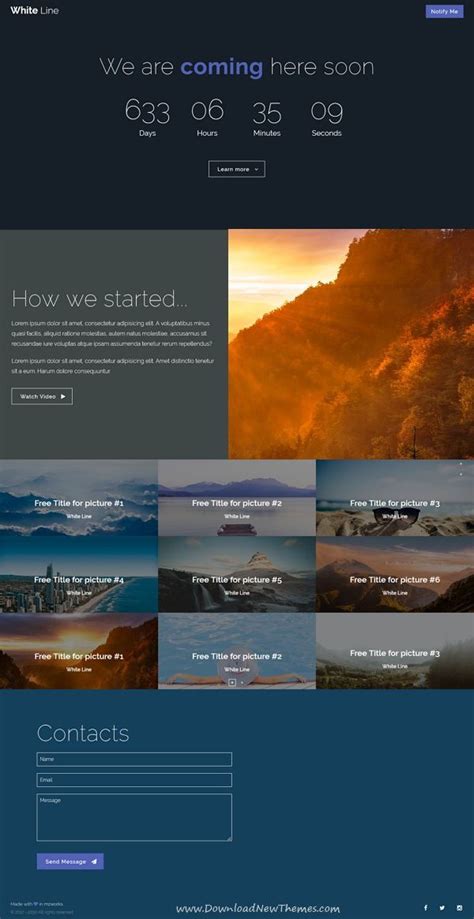Focus the Name input field

[x=134, y=759]
